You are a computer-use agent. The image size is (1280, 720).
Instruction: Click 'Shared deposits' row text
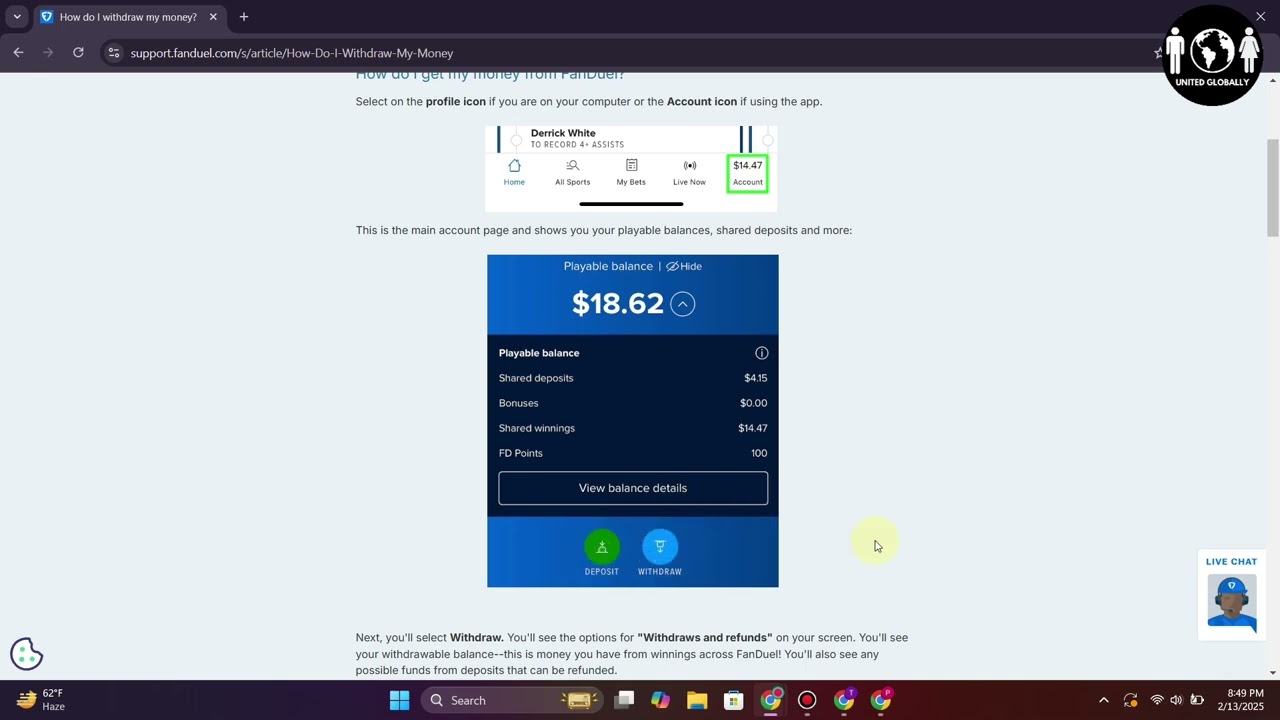pyautogui.click(x=536, y=378)
